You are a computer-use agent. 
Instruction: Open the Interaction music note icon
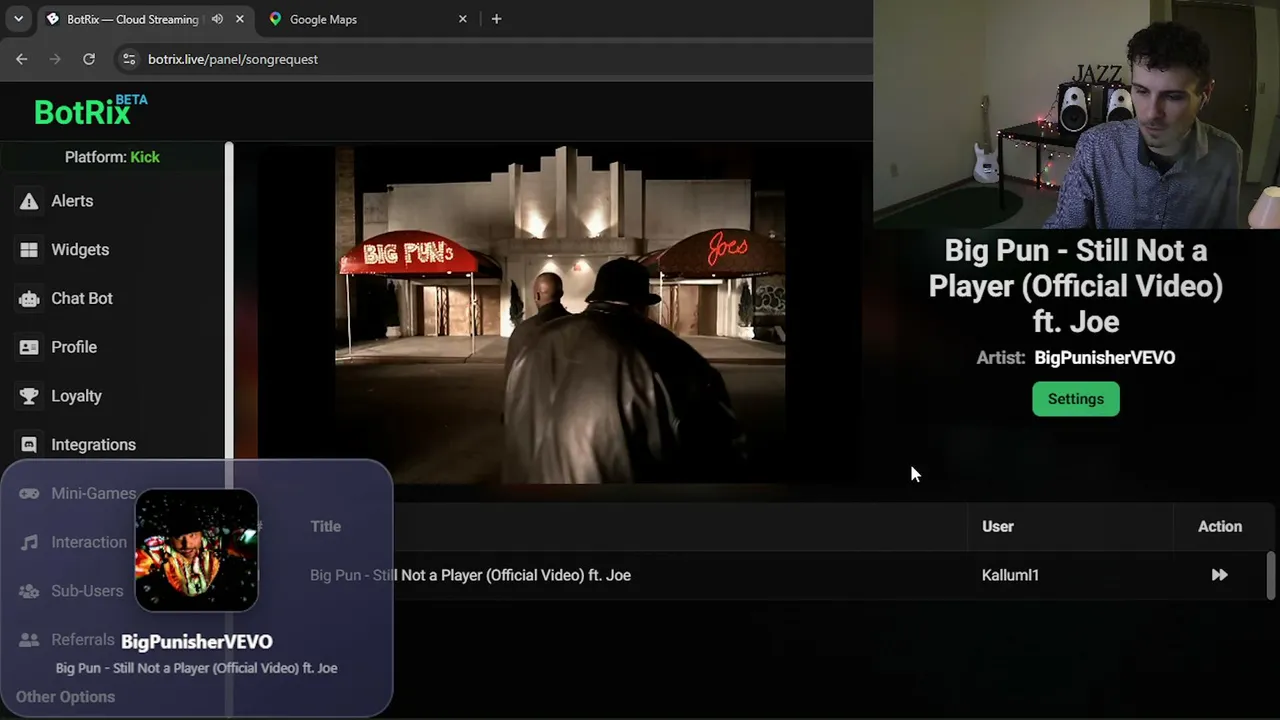pos(29,542)
